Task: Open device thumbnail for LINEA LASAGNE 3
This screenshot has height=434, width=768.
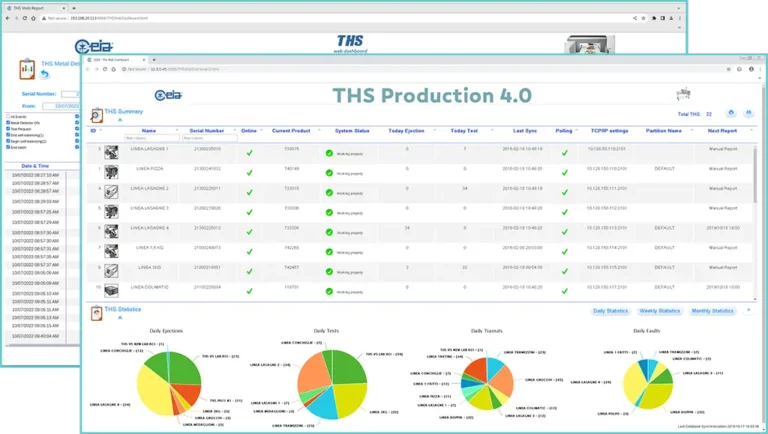Action: pos(111,212)
